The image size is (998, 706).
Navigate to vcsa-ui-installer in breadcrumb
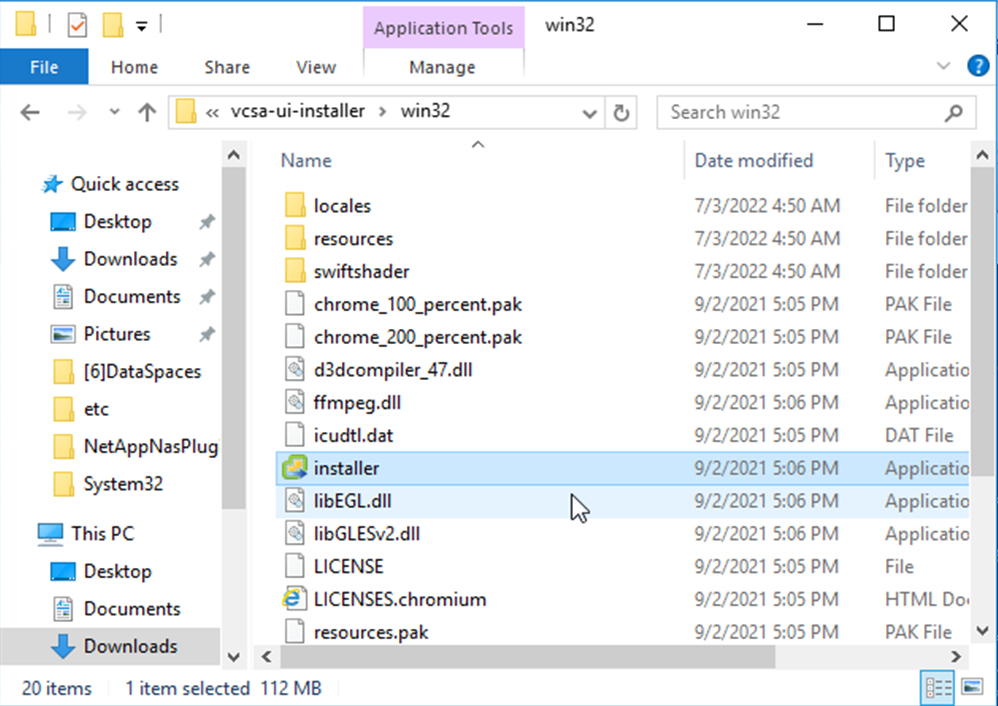point(298,111)
